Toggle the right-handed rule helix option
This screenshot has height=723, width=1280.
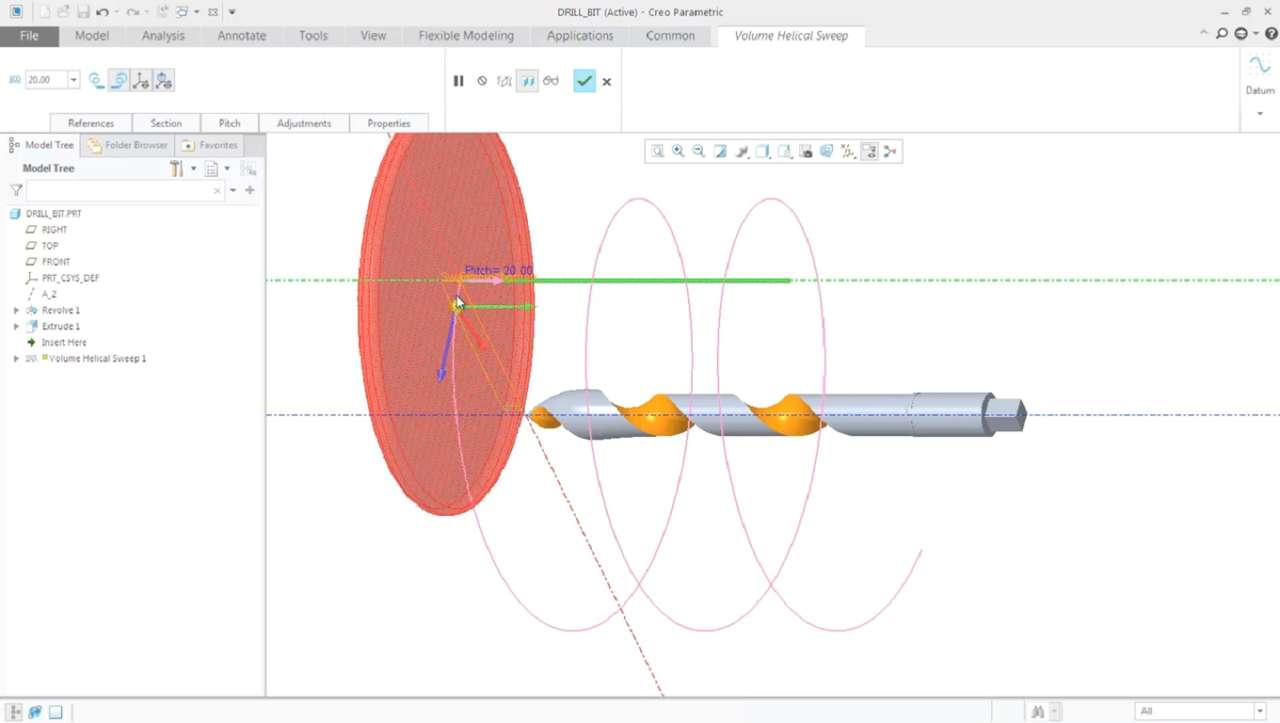pyautogui.click(x=118, y=80)
